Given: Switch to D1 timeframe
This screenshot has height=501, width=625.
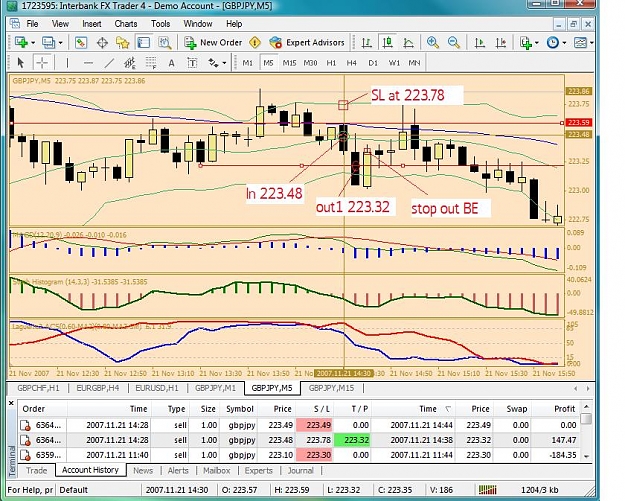Looking at the screenshot, I should (x=373, y=63).
